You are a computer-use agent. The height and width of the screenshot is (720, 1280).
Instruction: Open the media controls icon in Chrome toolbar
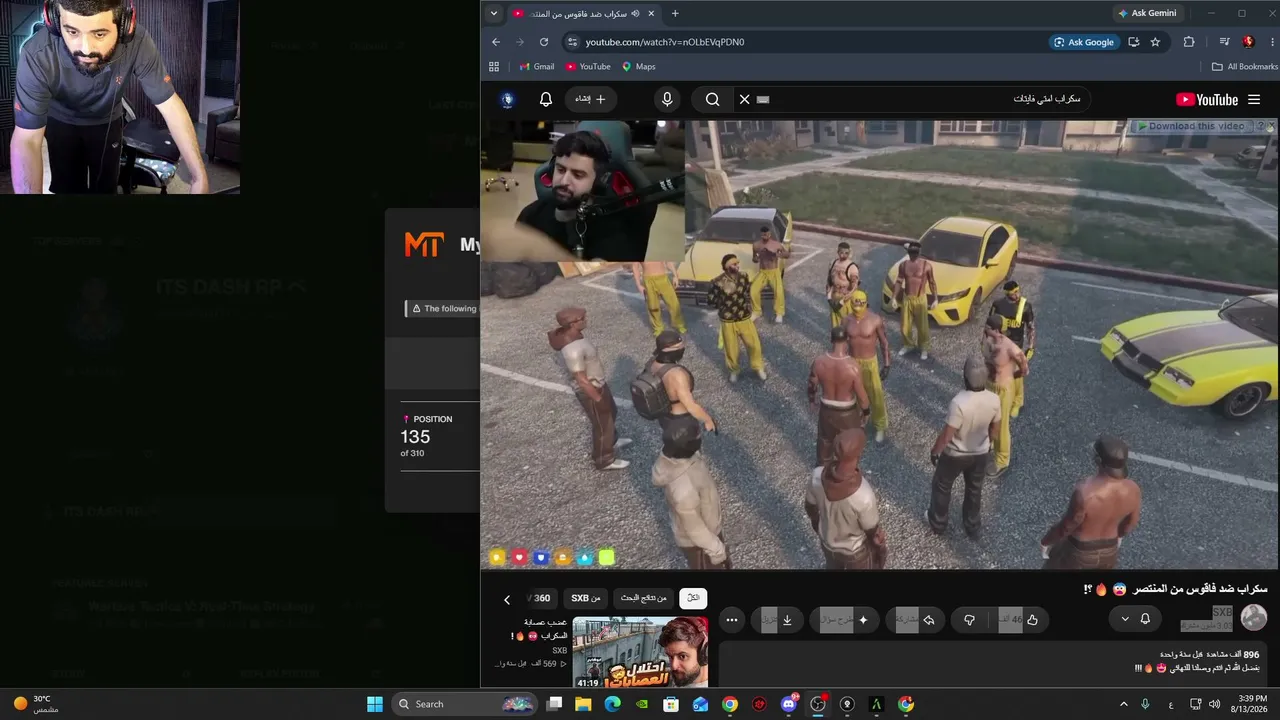click(x=1224, y=42)
